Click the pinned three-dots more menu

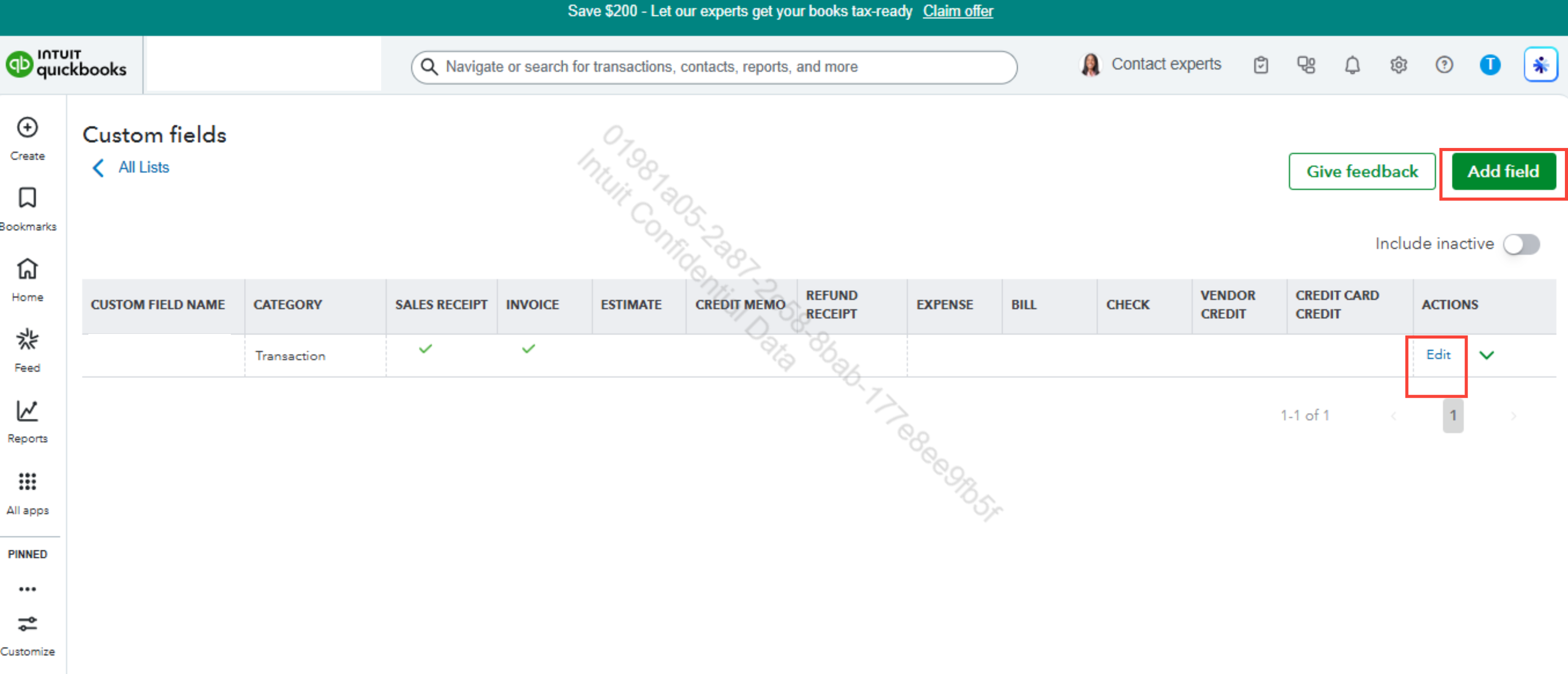(28, 589)
